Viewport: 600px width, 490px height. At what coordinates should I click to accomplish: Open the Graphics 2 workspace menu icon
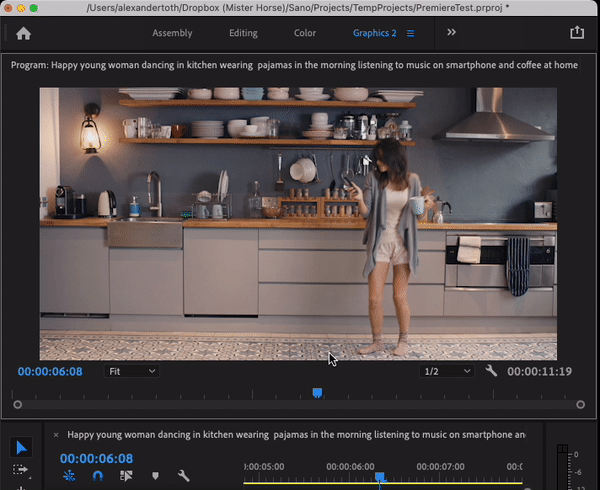(411, 34)
